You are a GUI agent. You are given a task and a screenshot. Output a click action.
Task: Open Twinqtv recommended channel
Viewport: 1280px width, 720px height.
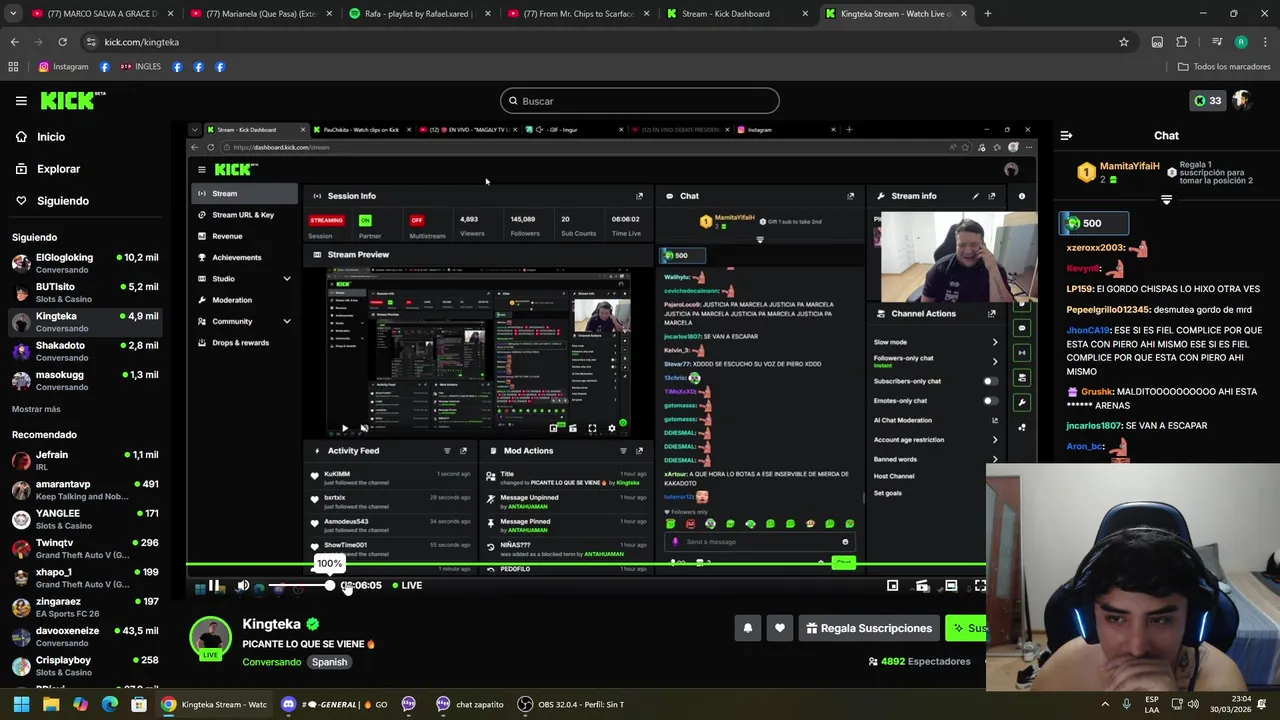[x=86, y=548]
